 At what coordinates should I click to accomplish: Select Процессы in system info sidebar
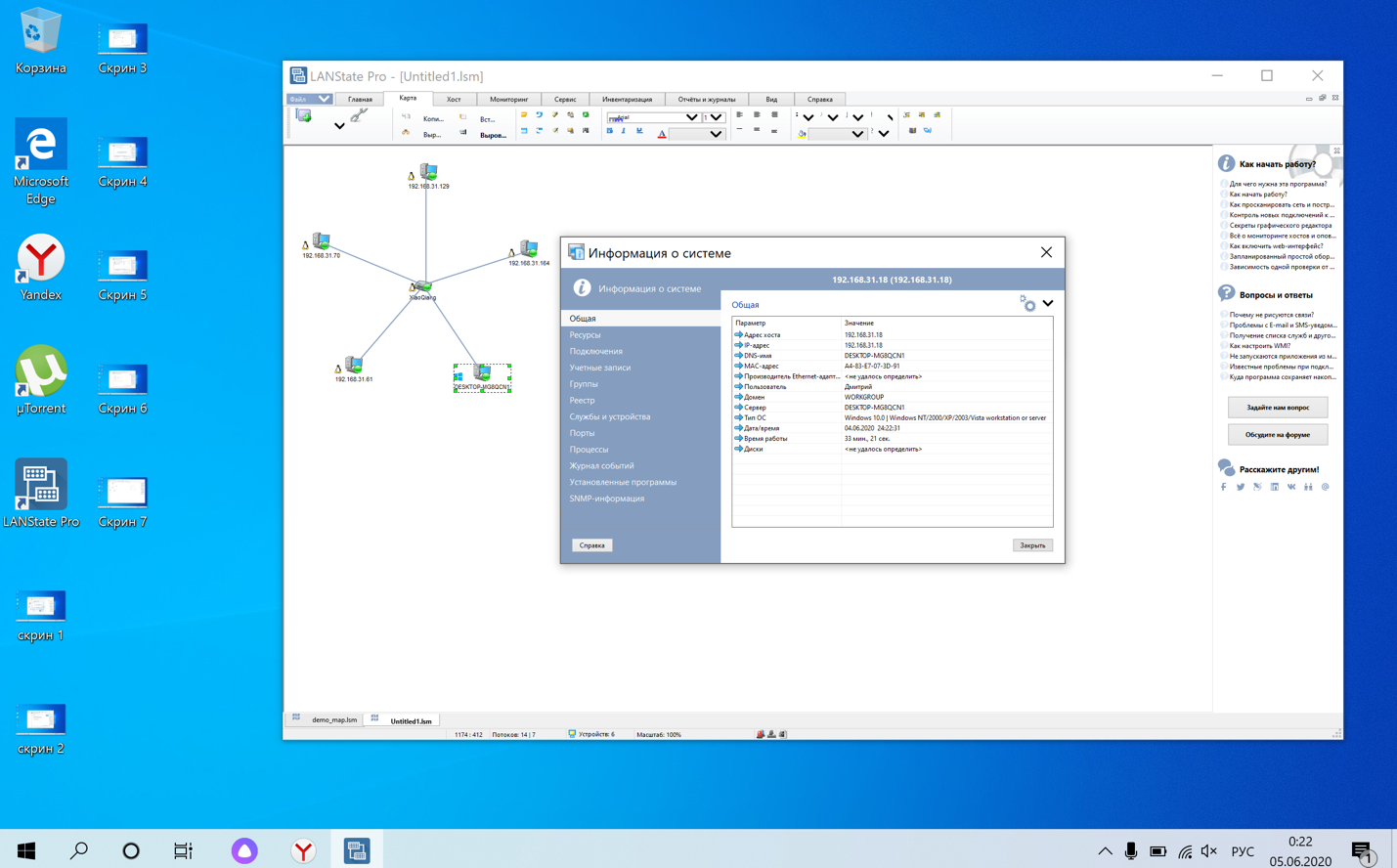coord(640,450)
